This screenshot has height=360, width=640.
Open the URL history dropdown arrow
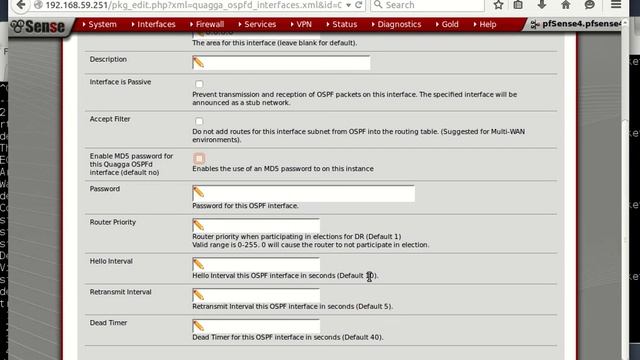point(348,5)
